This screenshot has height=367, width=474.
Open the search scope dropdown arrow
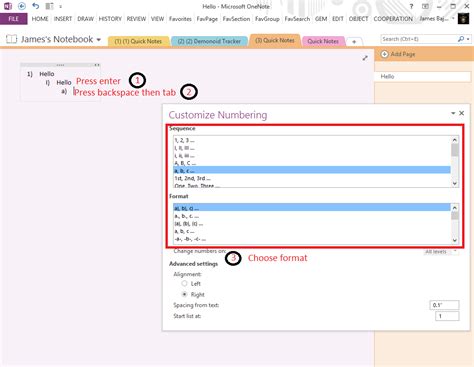468,39
